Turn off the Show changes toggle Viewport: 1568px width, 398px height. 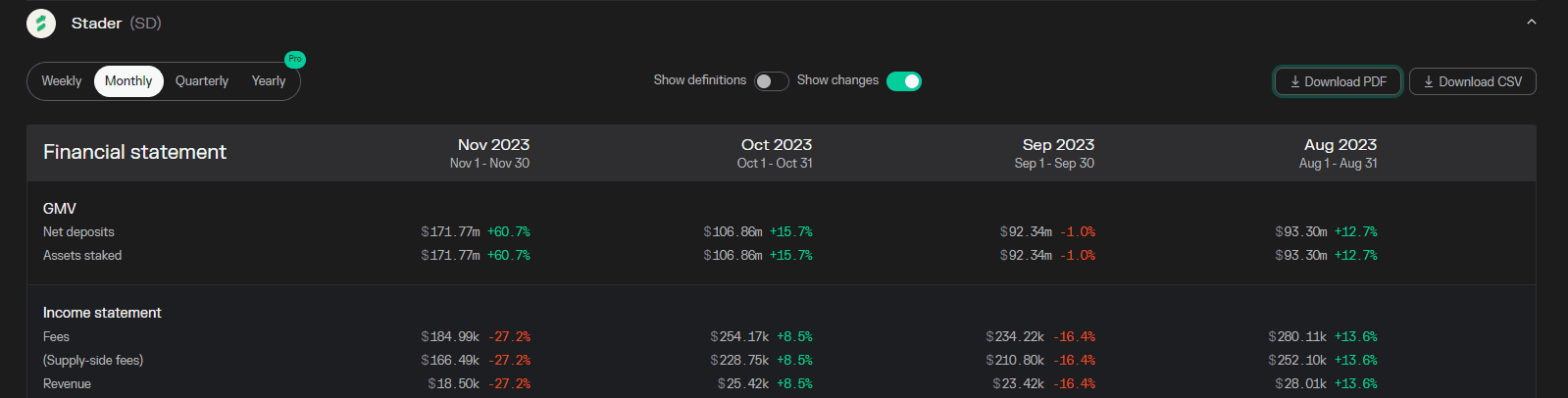coord(903,81)
